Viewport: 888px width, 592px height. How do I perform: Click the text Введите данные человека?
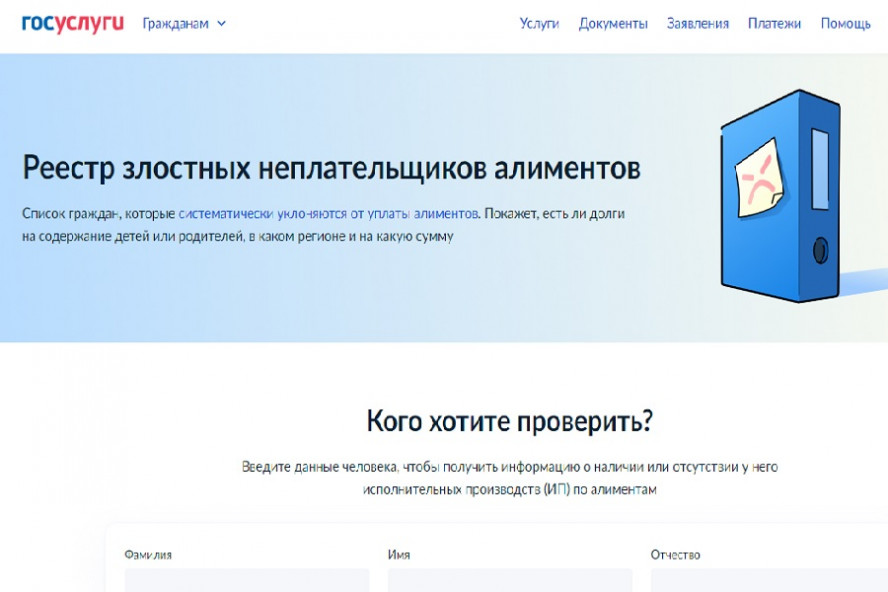point(320,467)
